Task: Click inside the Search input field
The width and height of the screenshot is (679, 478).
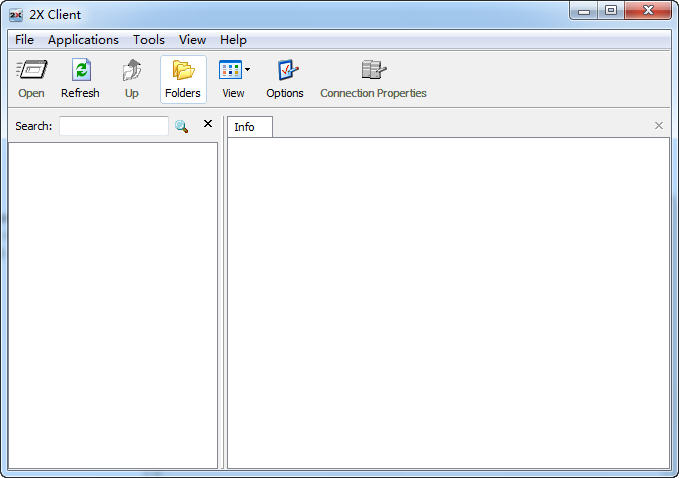Action: click(113, 126)
